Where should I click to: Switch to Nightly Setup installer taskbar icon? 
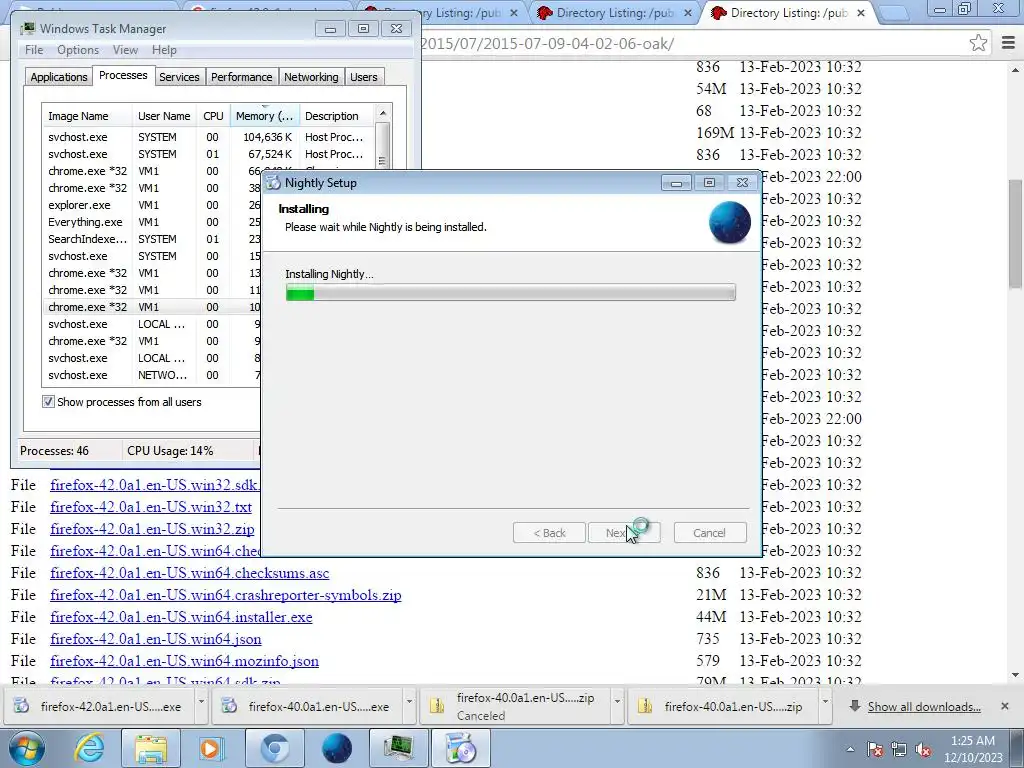point(461,748)
